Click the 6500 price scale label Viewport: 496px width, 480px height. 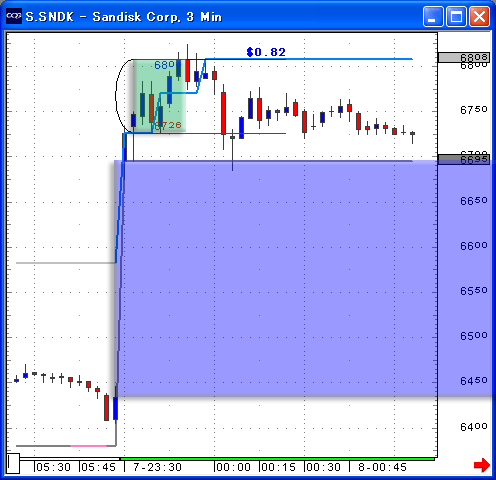pos(474,336)
